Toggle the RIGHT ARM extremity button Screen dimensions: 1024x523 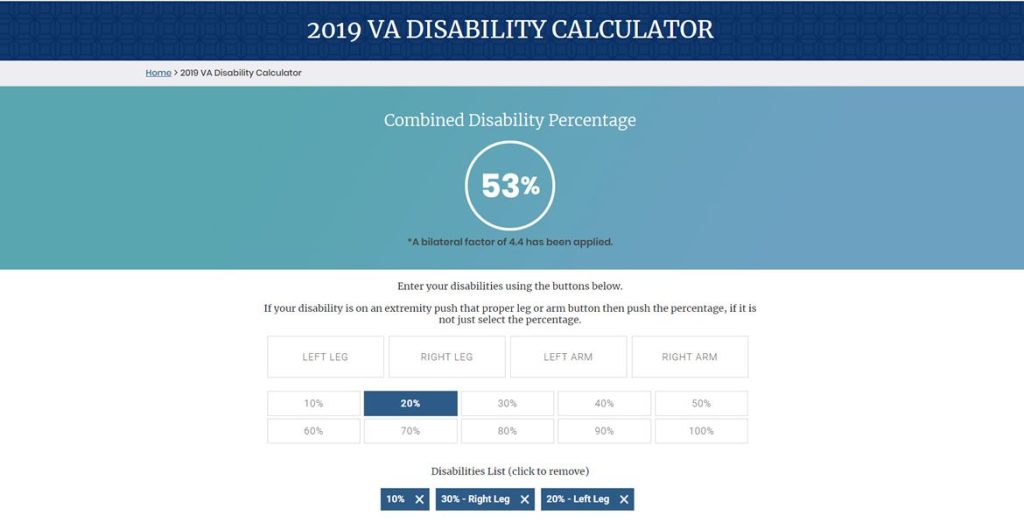click(690, 357)
